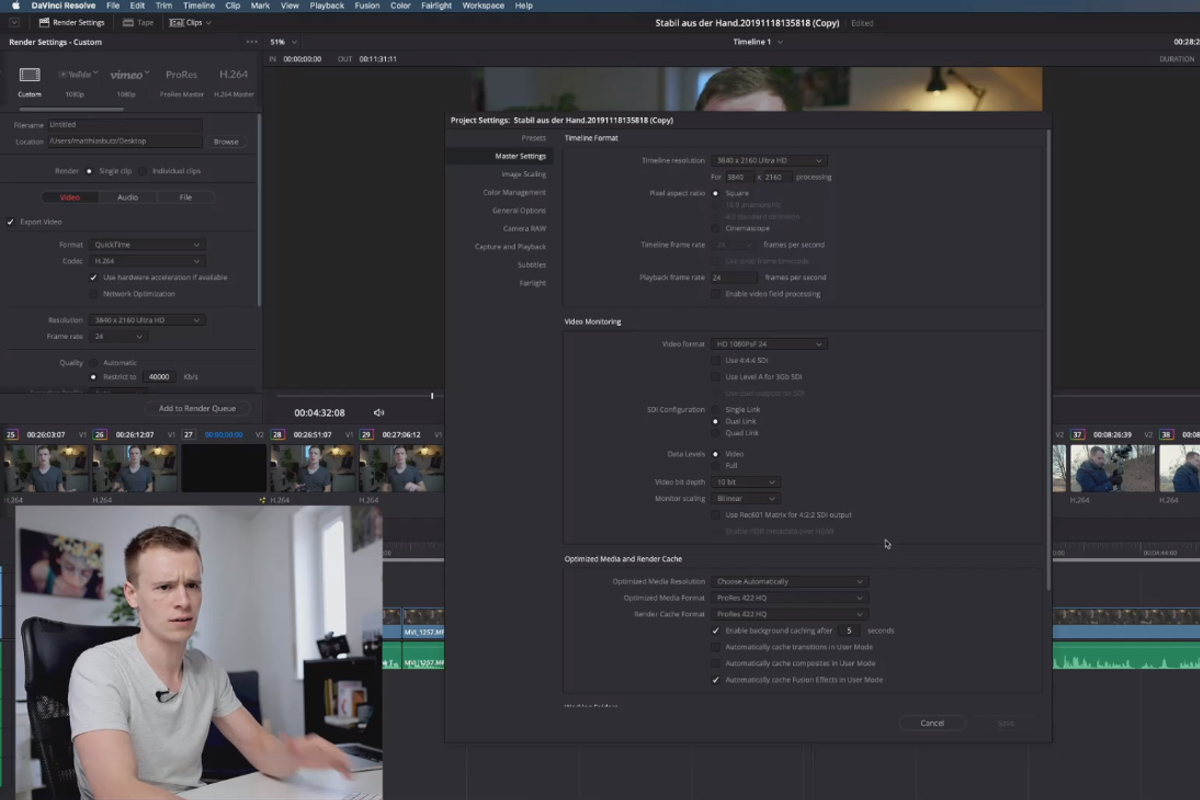Open the Apple menu
Screen dimensions: 1200x800
[15, 5]
